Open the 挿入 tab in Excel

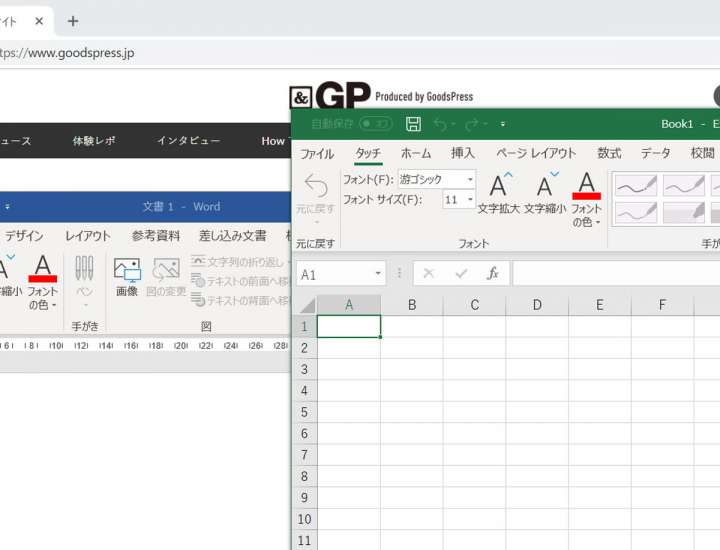[x=462, y=153]
